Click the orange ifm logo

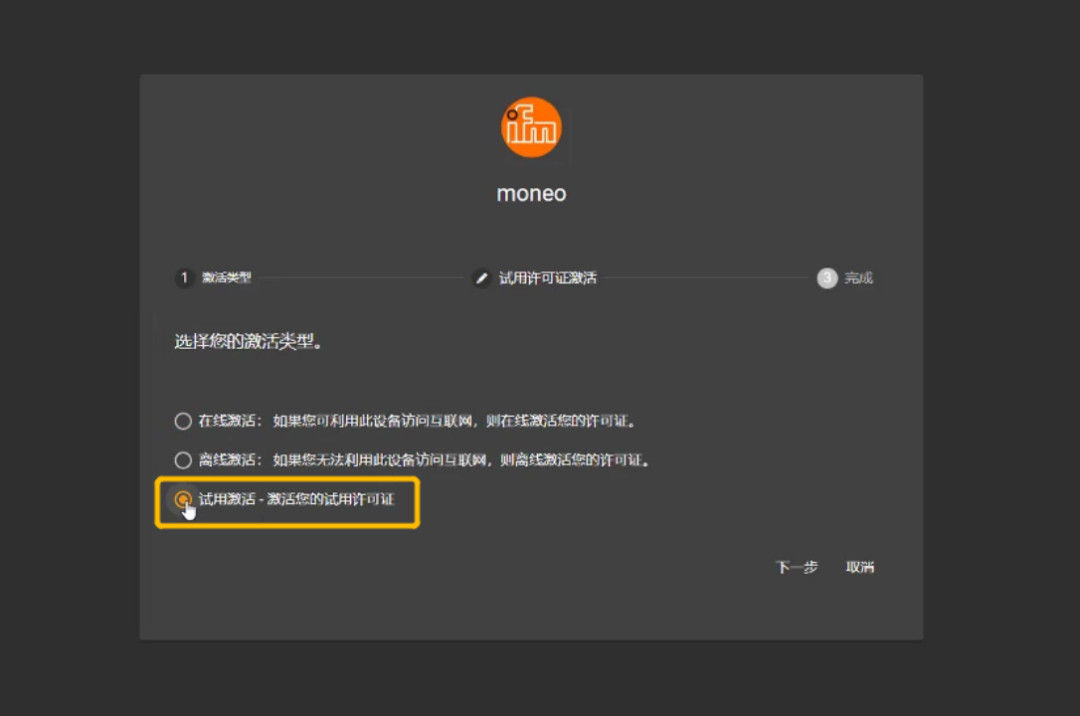pyautogui.click(x=531, y=127)
